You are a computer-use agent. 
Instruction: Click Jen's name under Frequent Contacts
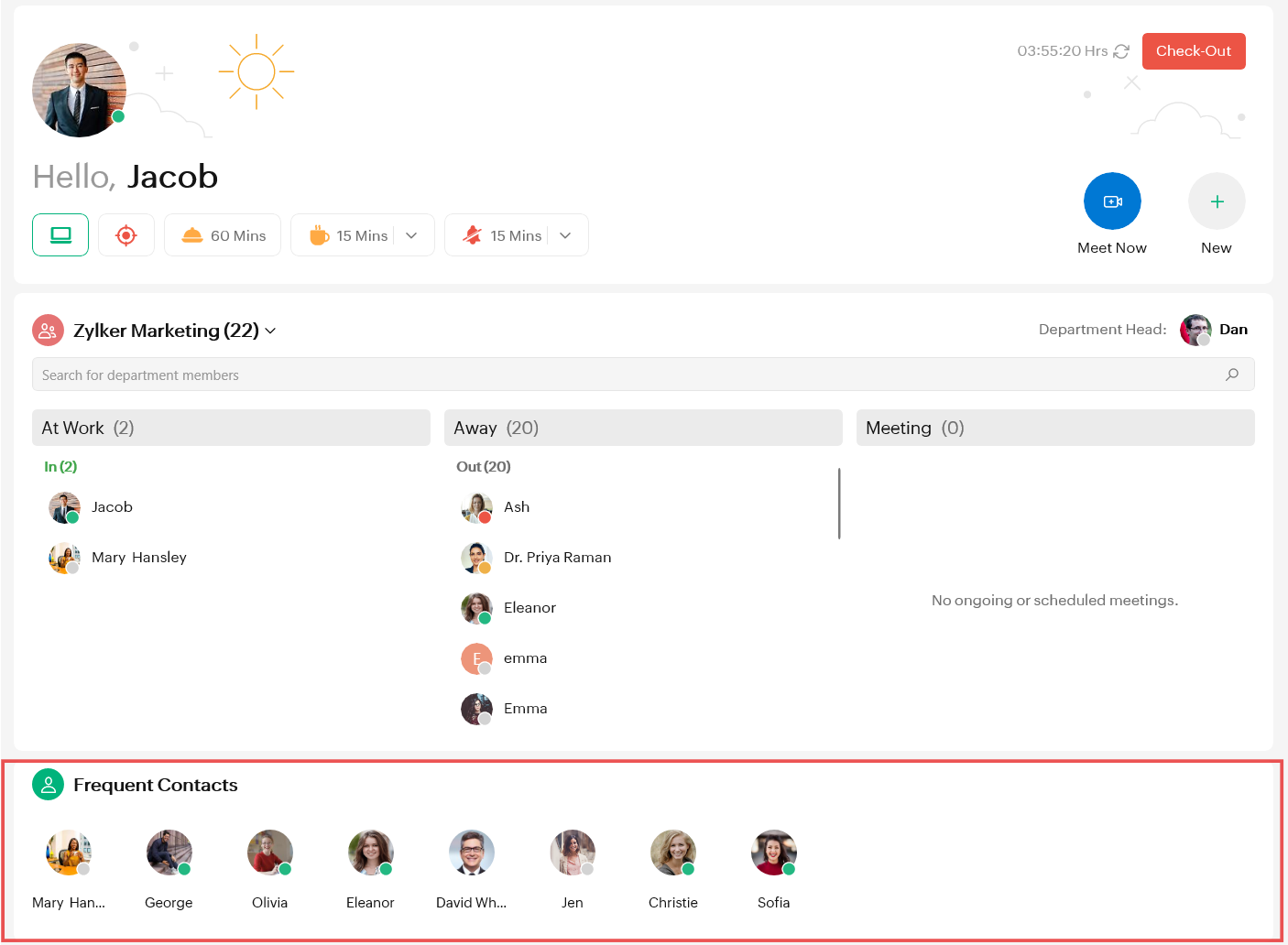pyautogui.click(x=573, y=903)
